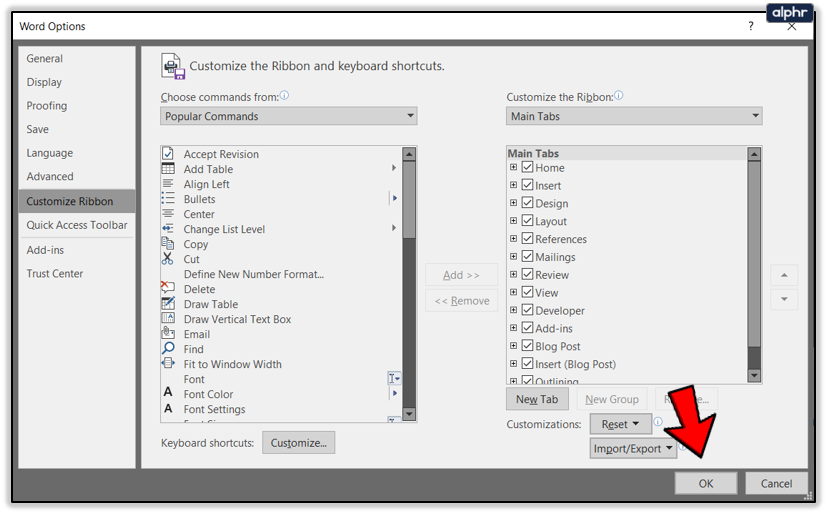The width and height of the screenshot is (827, 514).
Task: Click the Add Table grid icon
Action: coord(168,169)
